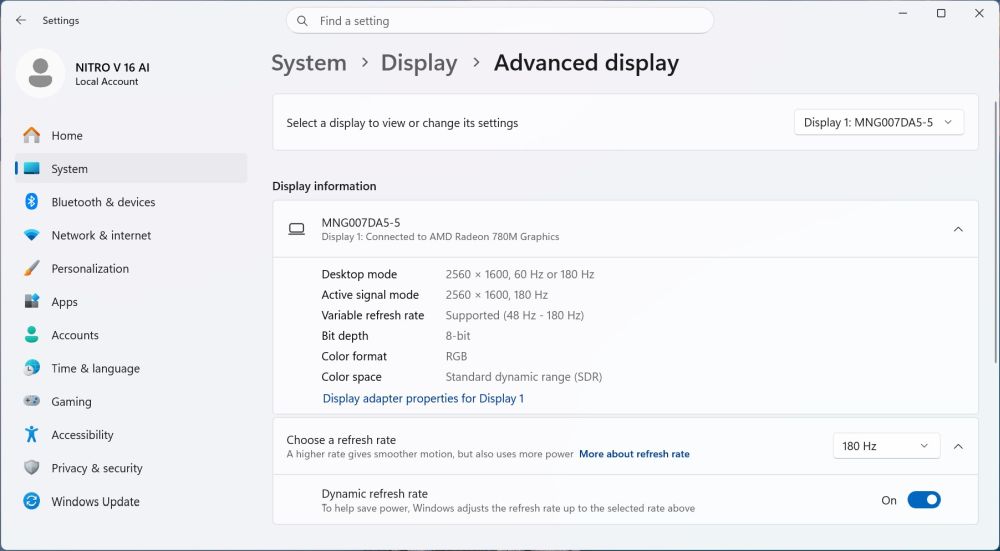Screen dimensions: 1000x551
Task: Turn off Dynamic refresh rate toggle
Action: tap(923, 500)
